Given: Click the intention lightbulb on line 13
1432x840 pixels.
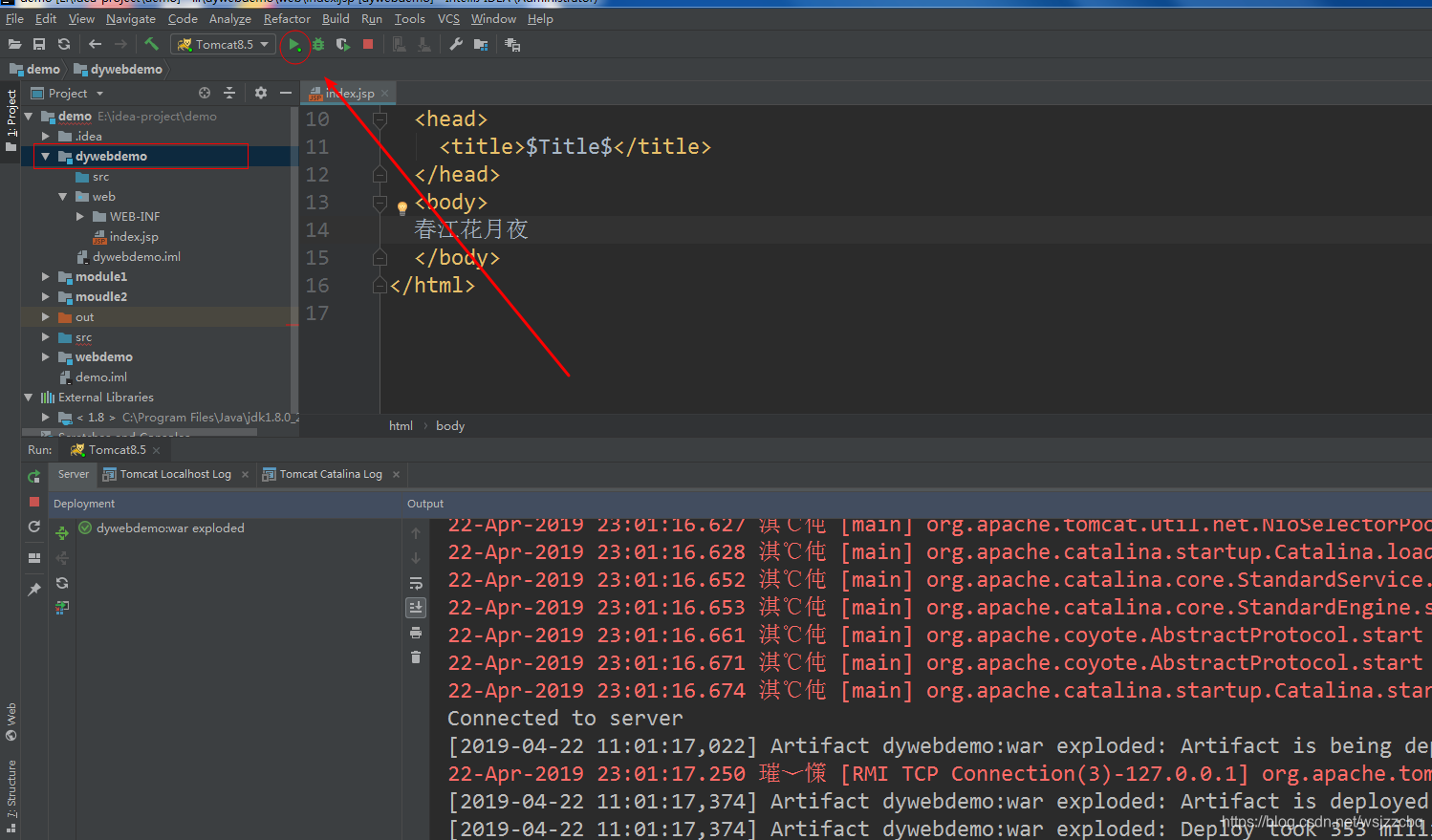Looking at the screenshot, I should coord(402,207).
